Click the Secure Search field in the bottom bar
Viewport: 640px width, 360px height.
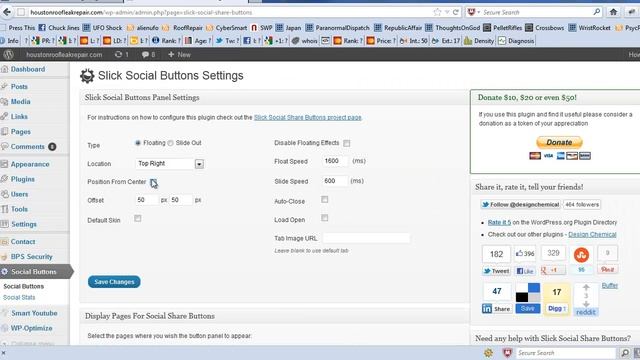point(566,353)
